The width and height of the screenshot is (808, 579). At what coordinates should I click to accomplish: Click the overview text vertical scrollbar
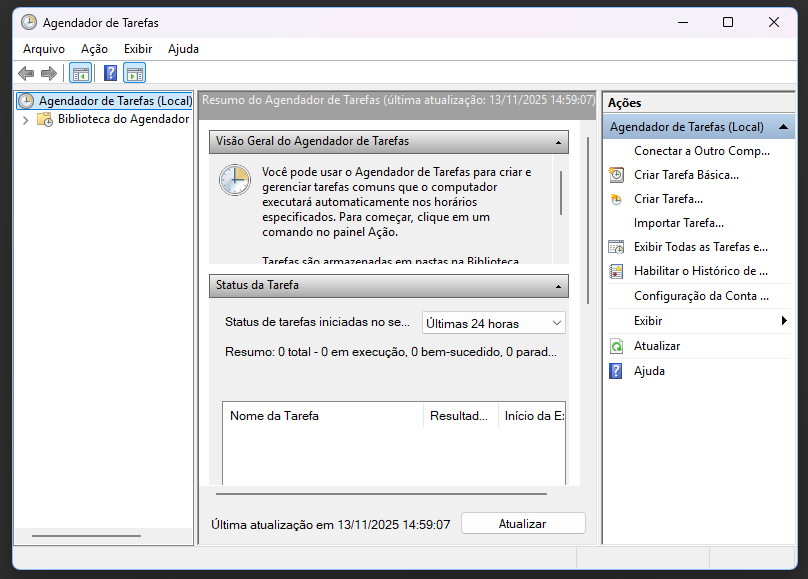(x=561, y=192)
